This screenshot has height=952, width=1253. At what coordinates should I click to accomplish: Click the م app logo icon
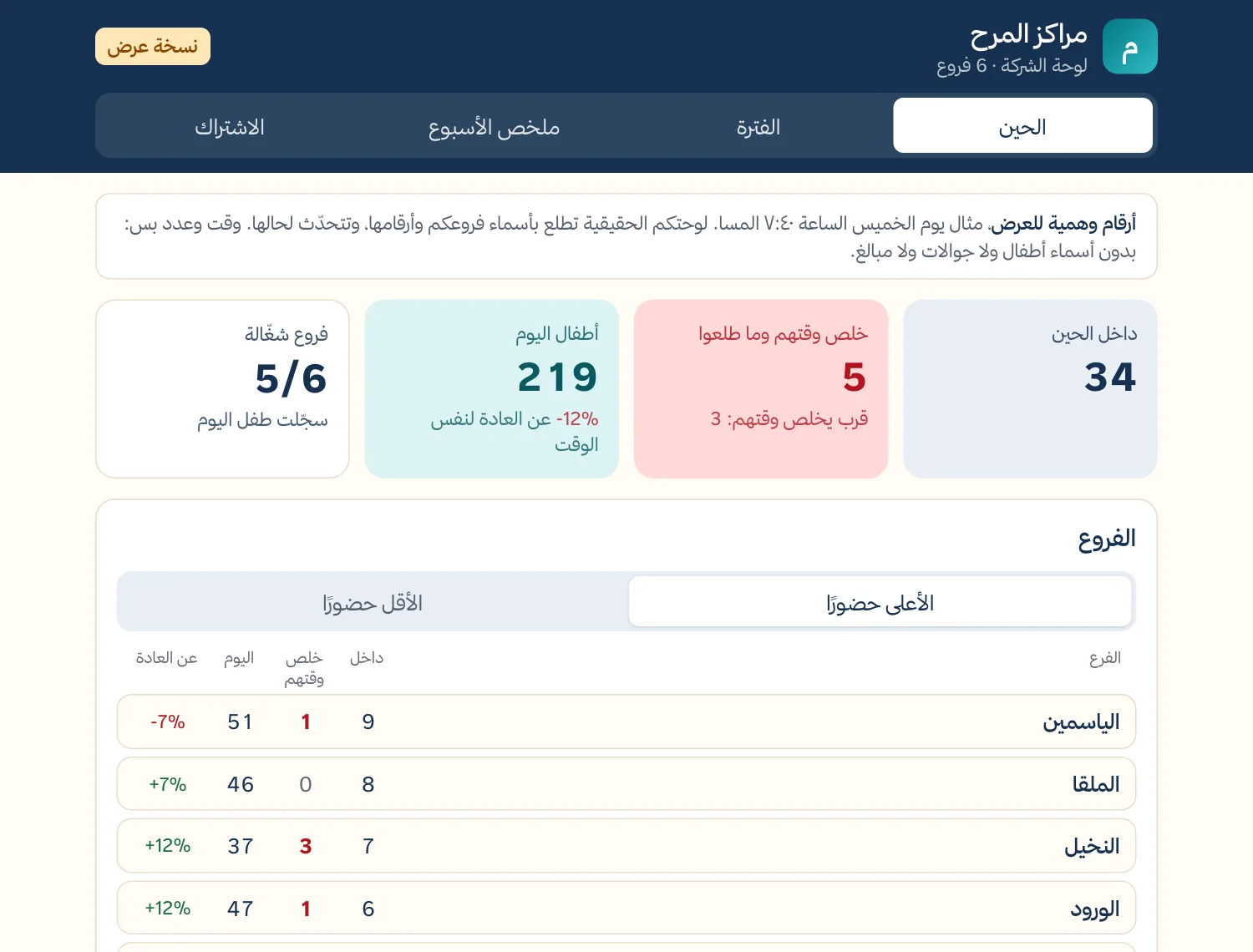(1129, 47)
